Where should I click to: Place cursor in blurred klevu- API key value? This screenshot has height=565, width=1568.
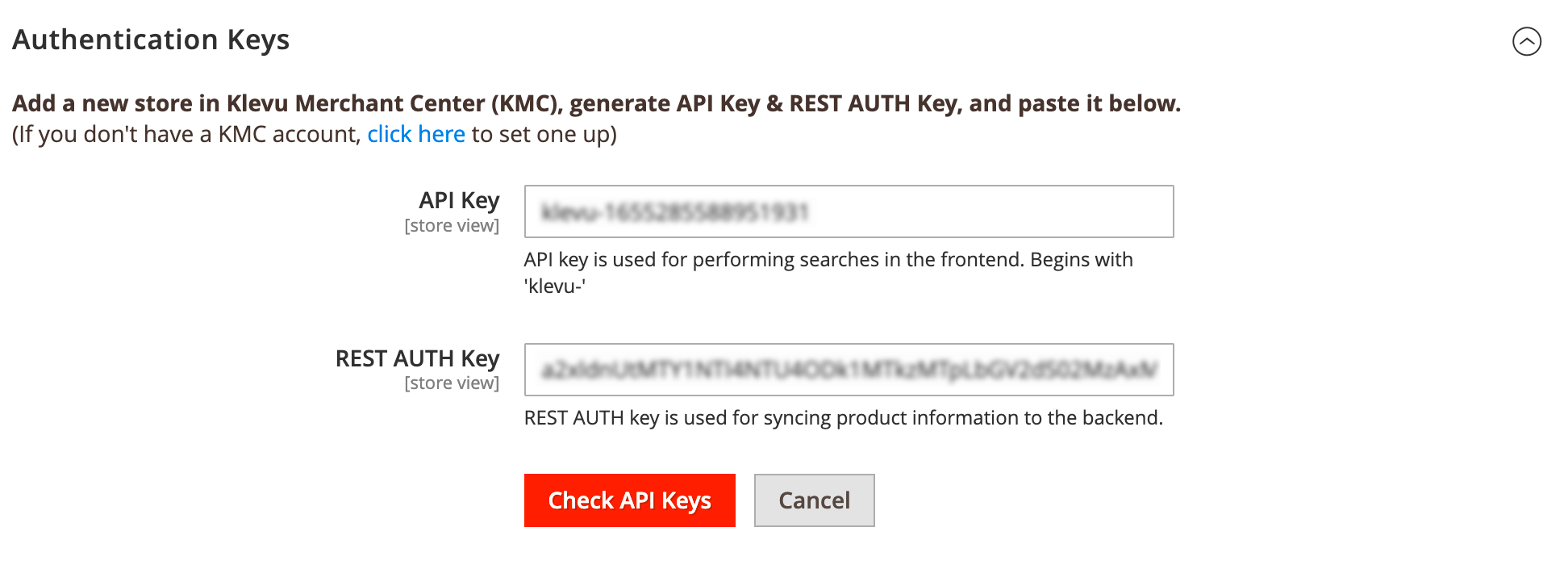click(675, 212)
